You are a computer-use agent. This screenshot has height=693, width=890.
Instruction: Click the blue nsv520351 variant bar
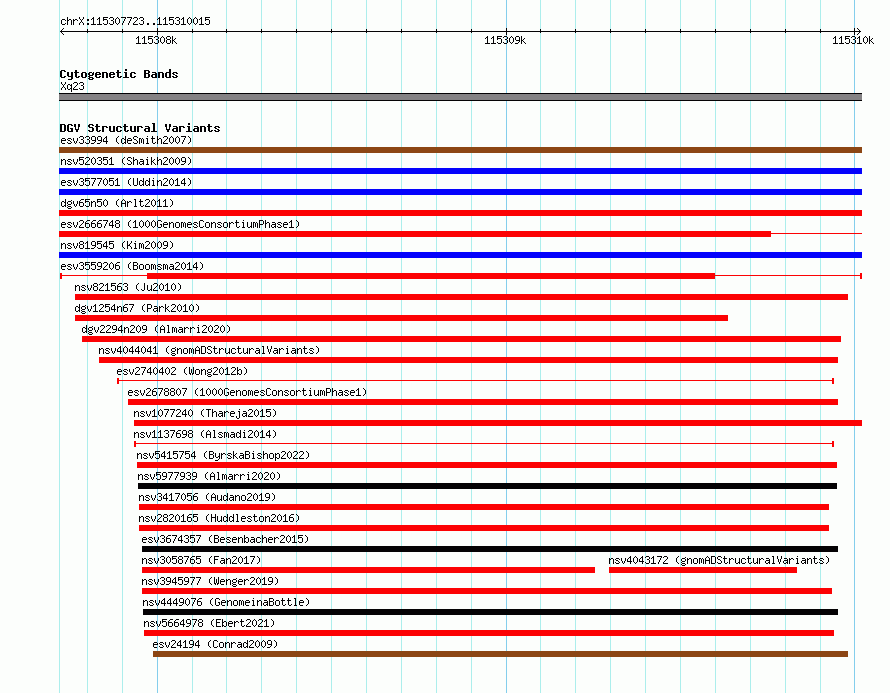[460, 171]
